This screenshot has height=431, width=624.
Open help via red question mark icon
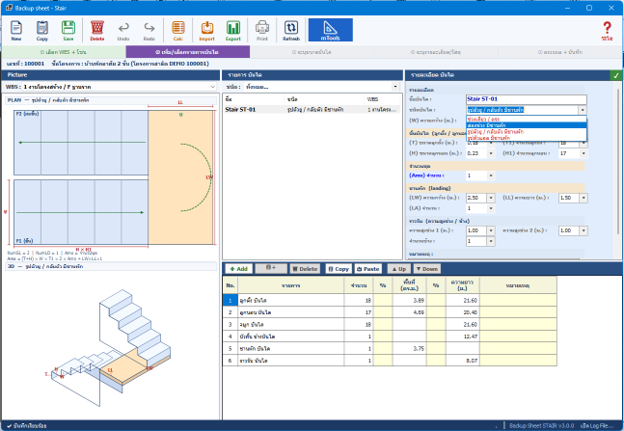tap(607, 31)
